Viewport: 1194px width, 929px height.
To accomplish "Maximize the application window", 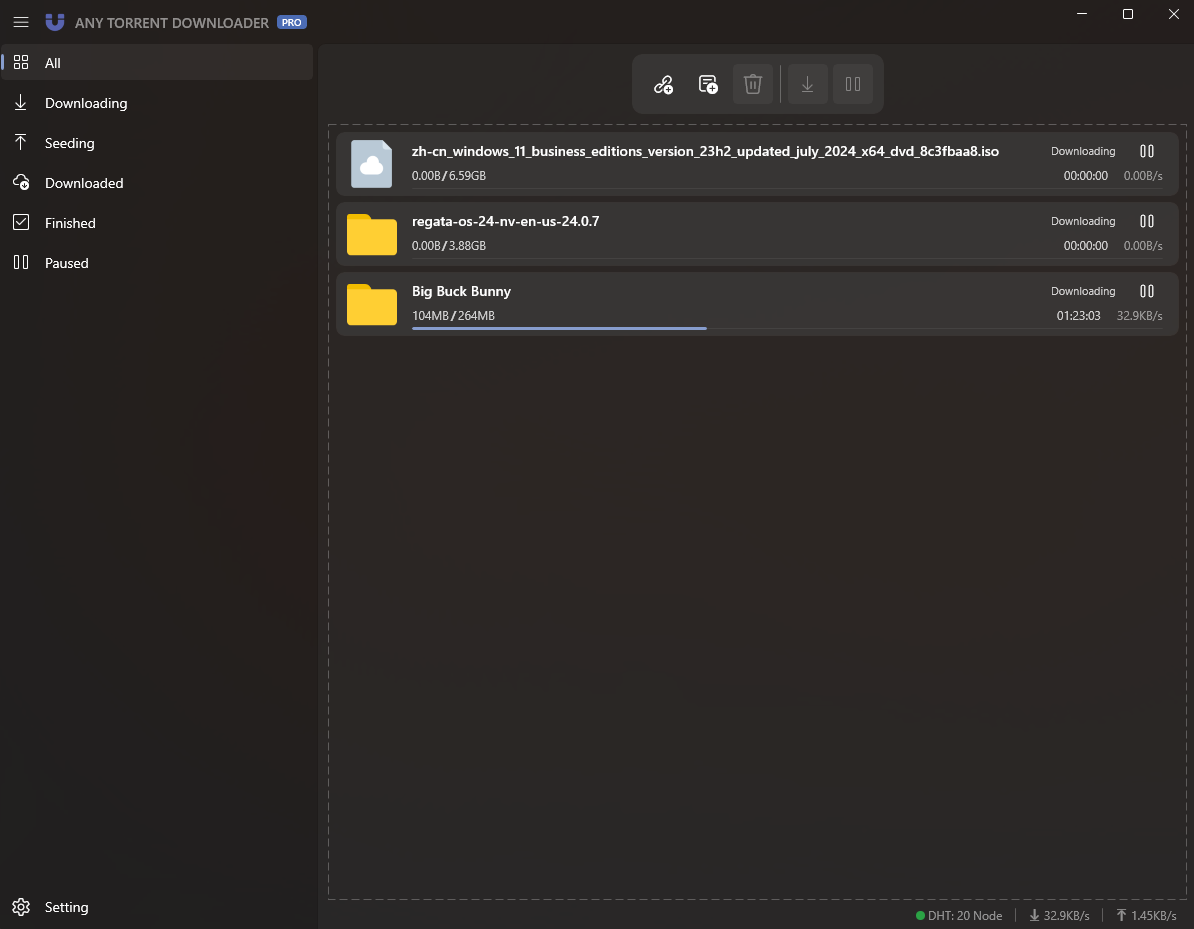I will coord(1128,14).
